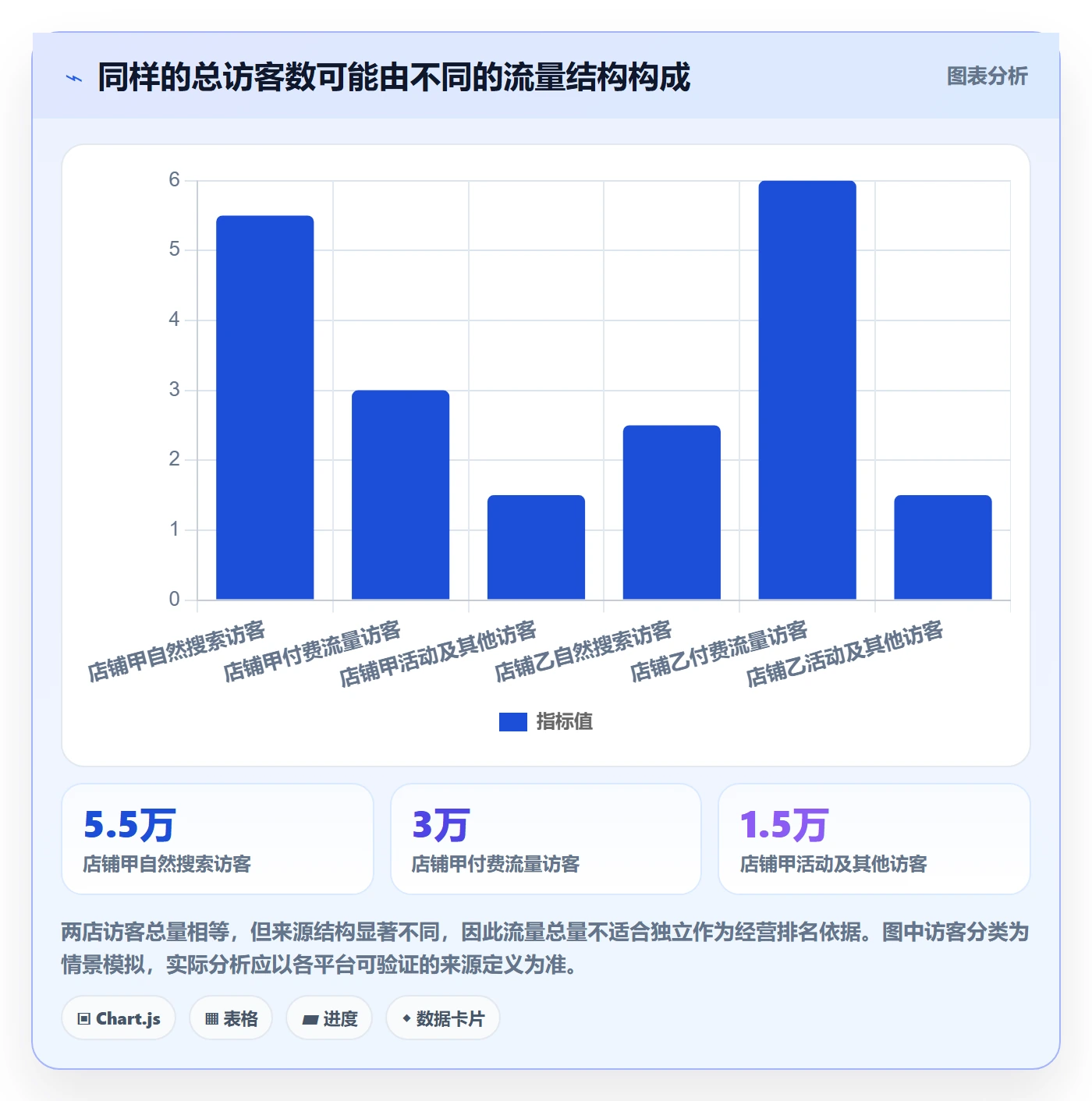Image resolution: width=1092 pixels, height=1101 pixels.
Task: Select the 店铺乙付费流量访客 bar
Action: (x=807, y=390)
